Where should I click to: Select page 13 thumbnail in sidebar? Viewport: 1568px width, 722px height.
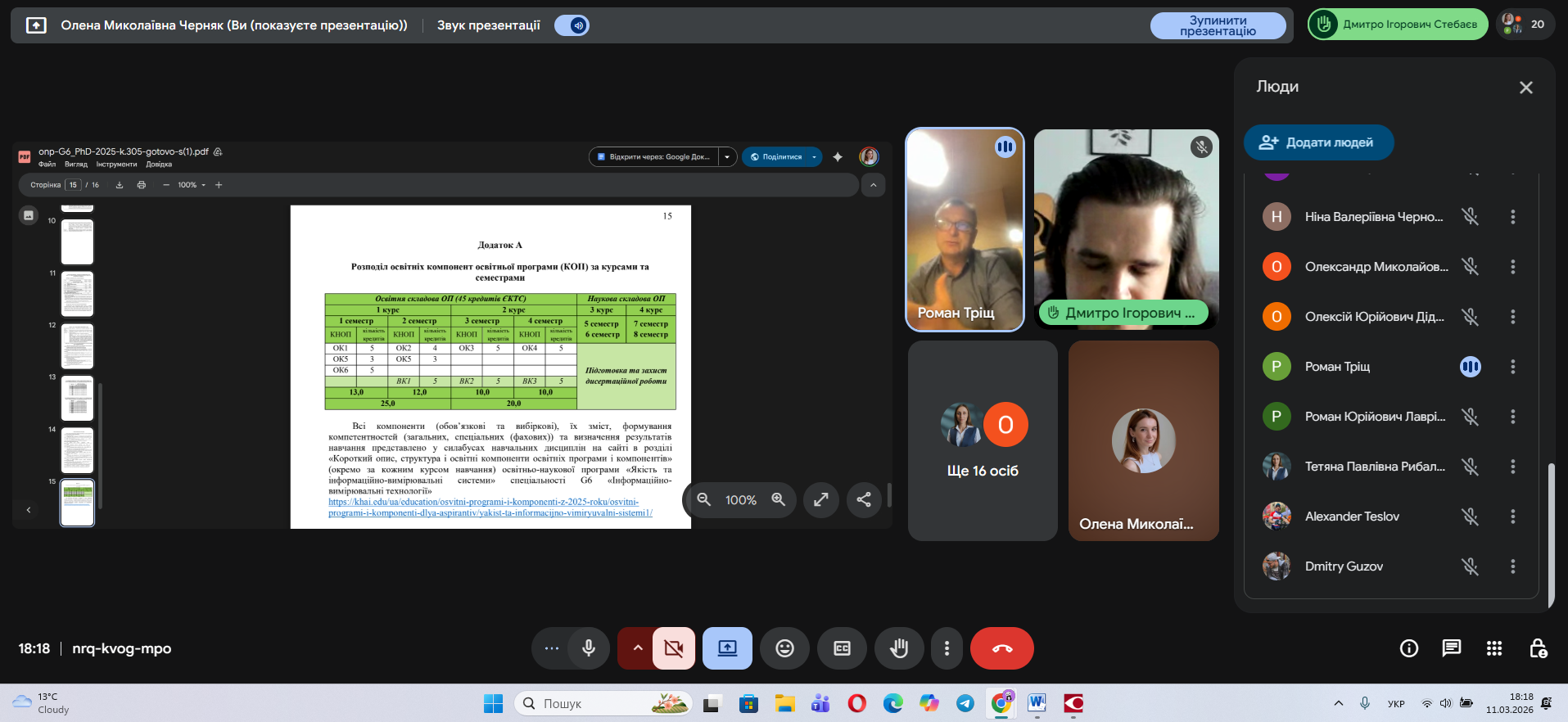point(78,398)
